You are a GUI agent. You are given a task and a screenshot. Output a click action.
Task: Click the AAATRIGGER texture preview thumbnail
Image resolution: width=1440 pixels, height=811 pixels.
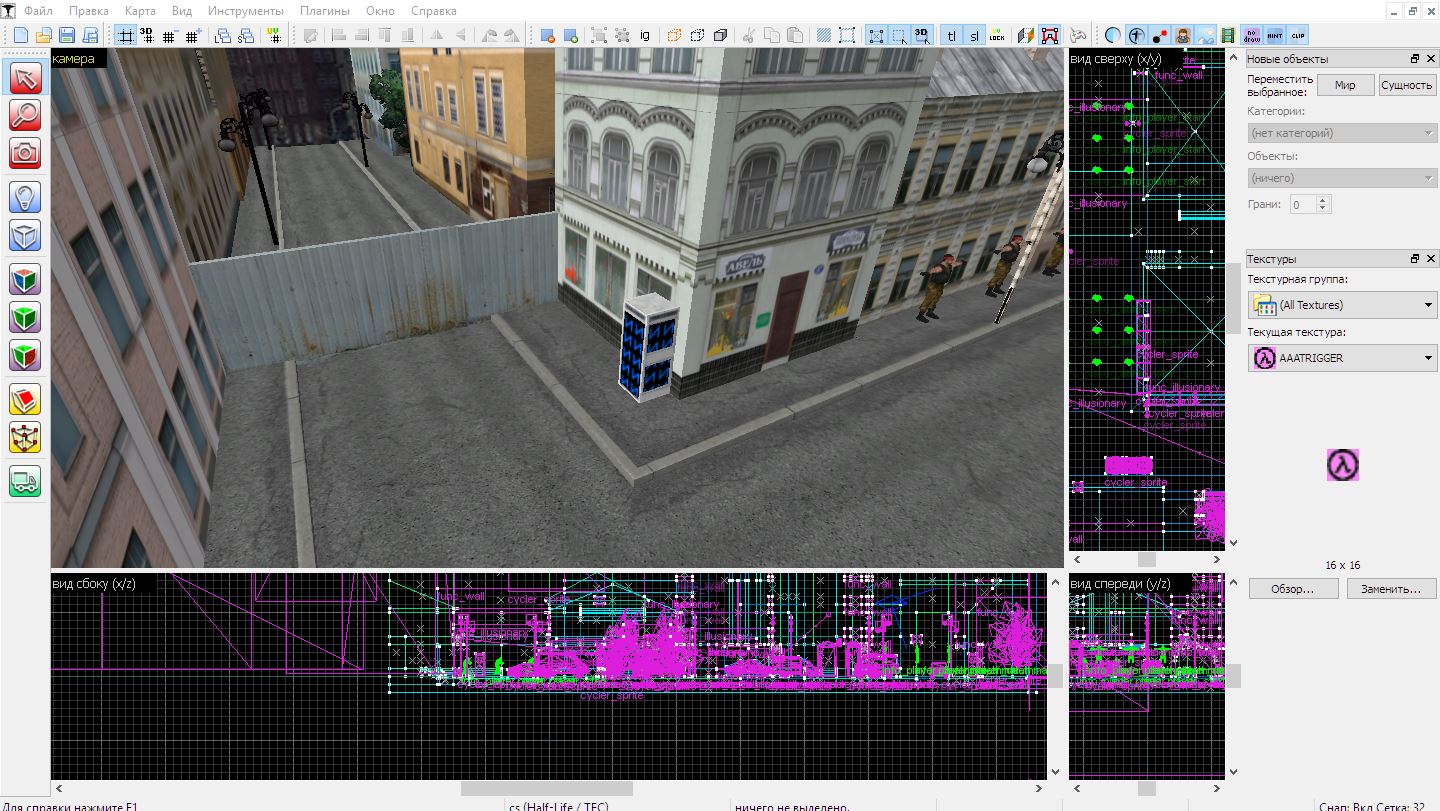[1342, 465]
